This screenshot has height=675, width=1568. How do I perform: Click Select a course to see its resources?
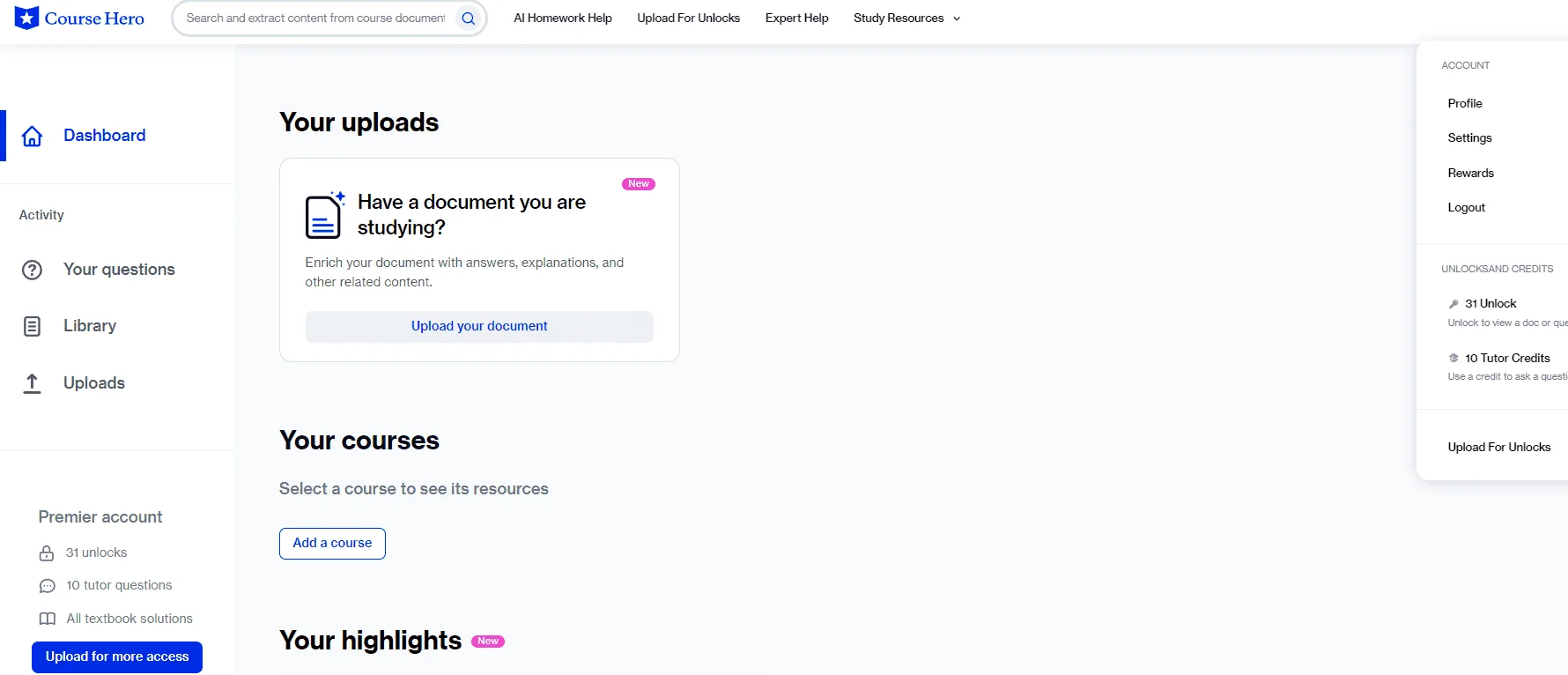click(413, 489)
